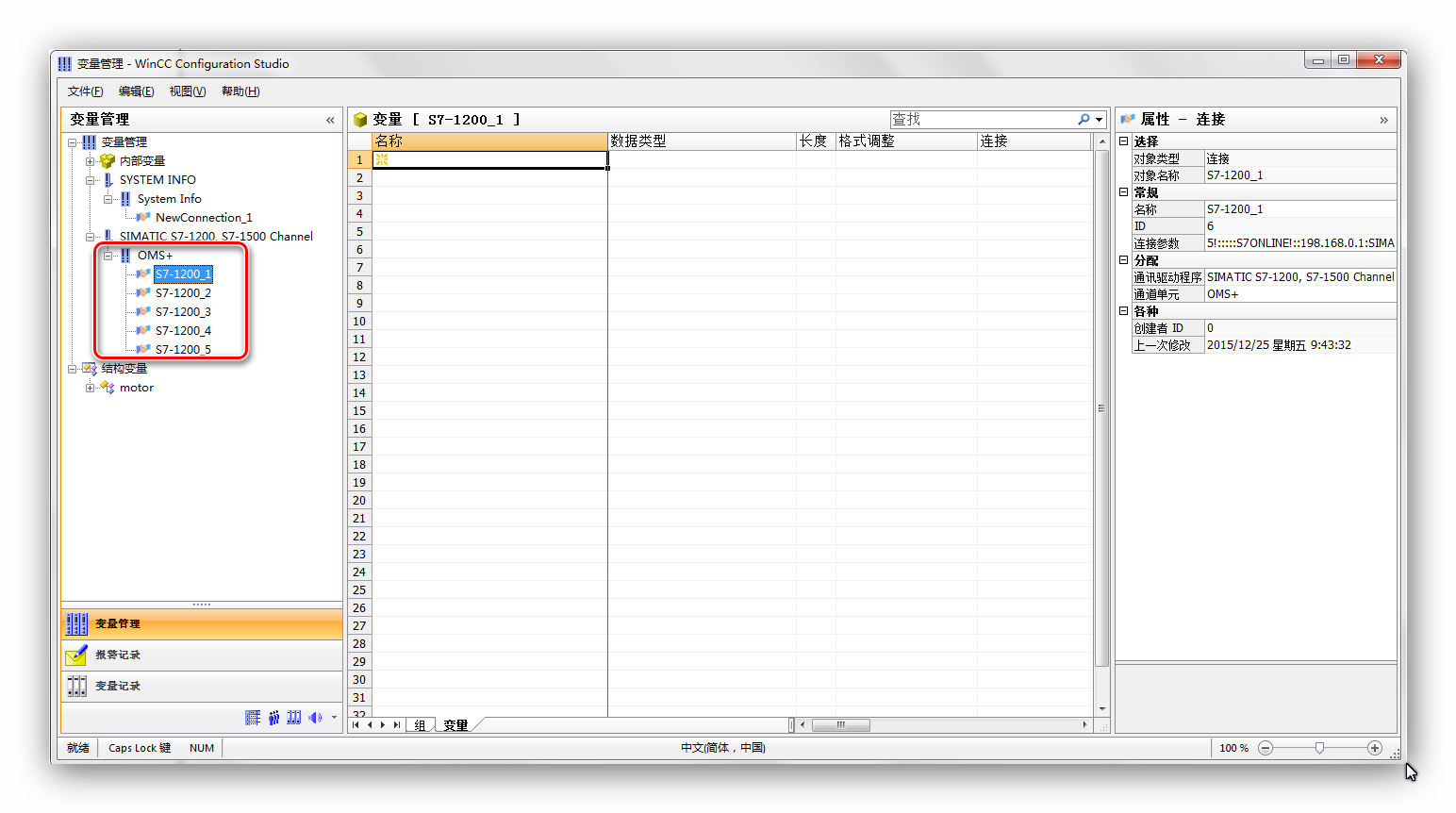
Task: Click the handshake icon in 属性 panel header
Action: pos(1127,119)
